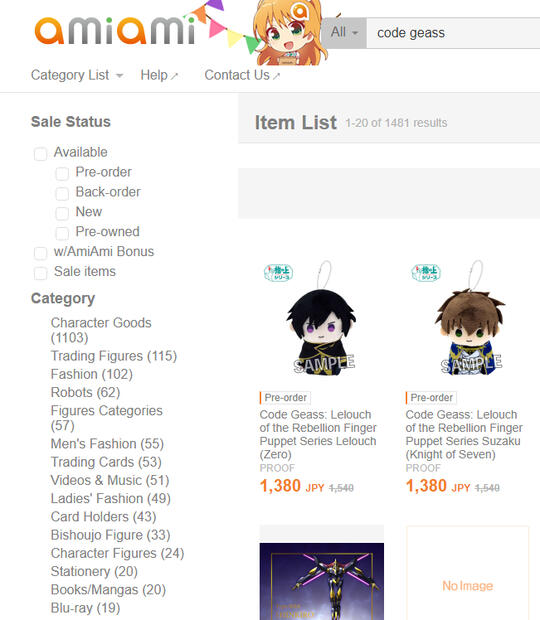Image resolution: width=540 pixels, height=620 pixels.
Task: Enable the Available checkbox
Action: pyautogui.click(x=40, y=154)
